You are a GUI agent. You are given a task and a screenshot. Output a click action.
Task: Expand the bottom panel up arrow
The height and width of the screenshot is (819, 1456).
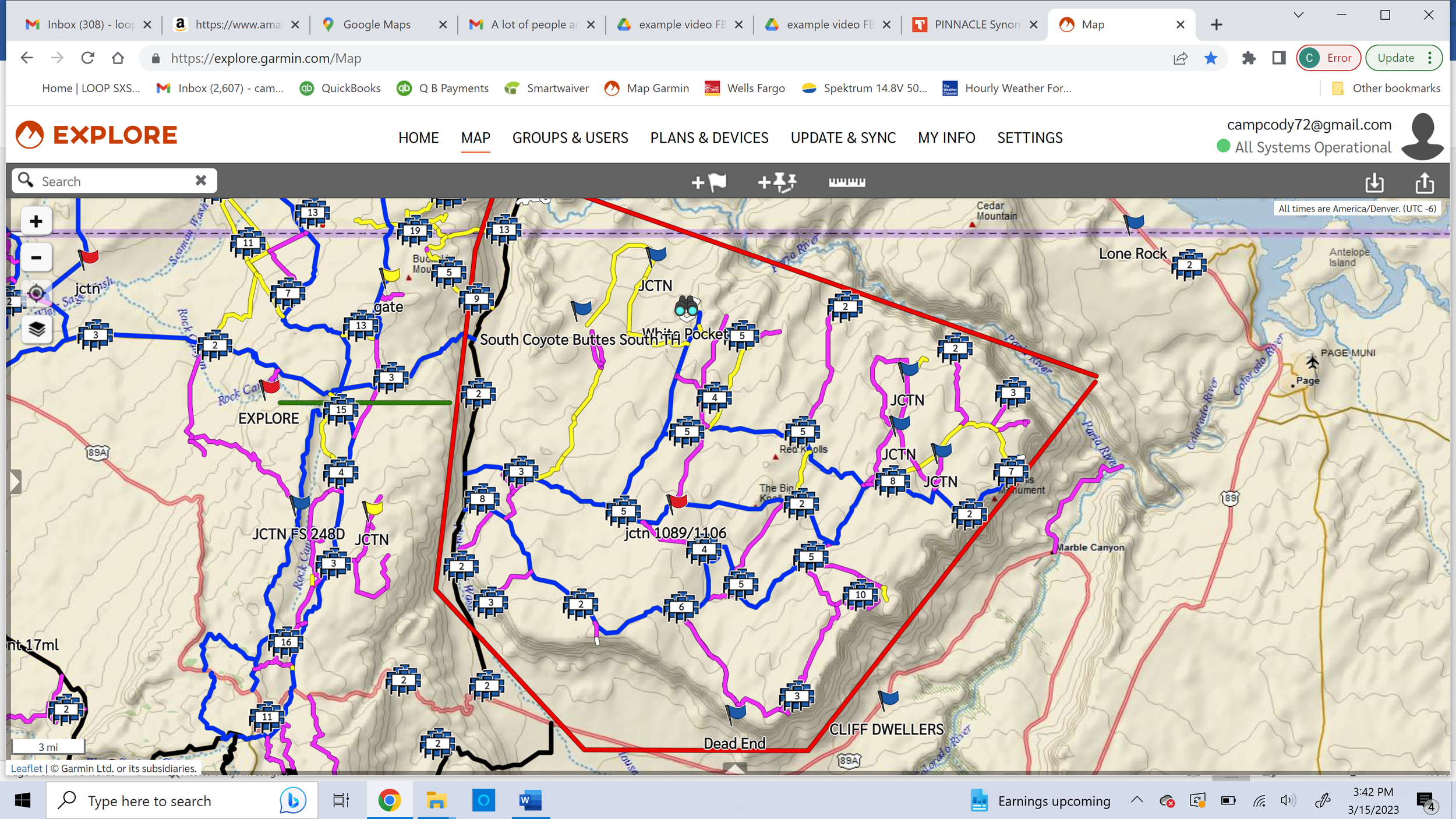pos(735,768)
